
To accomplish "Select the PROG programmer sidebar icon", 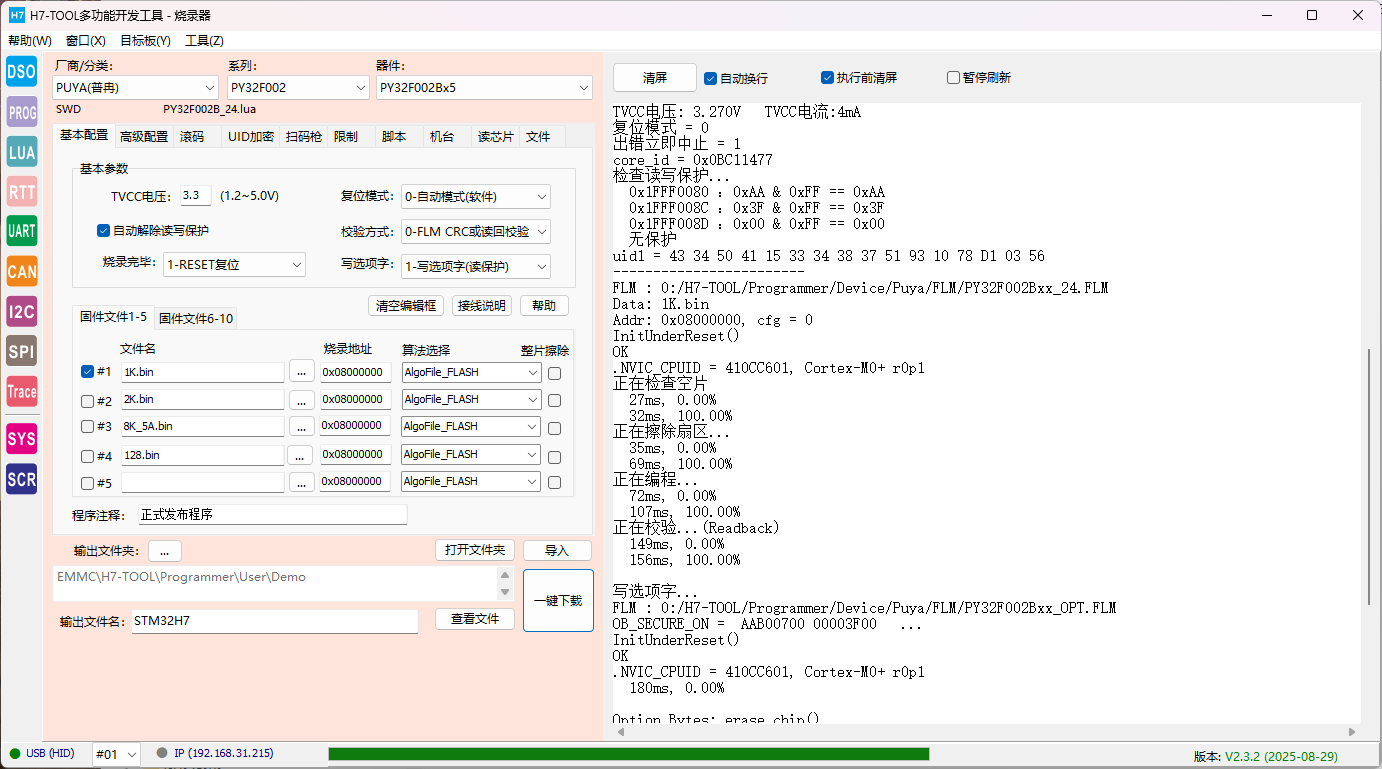I will [x=22, y=112].
